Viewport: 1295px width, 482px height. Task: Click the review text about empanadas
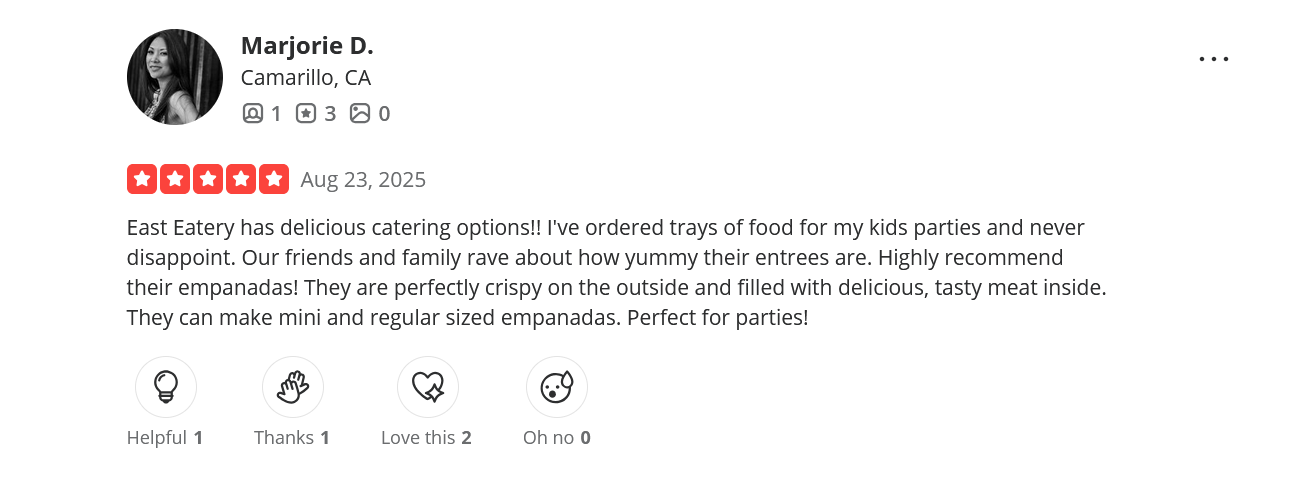click(x=615, y=273)
